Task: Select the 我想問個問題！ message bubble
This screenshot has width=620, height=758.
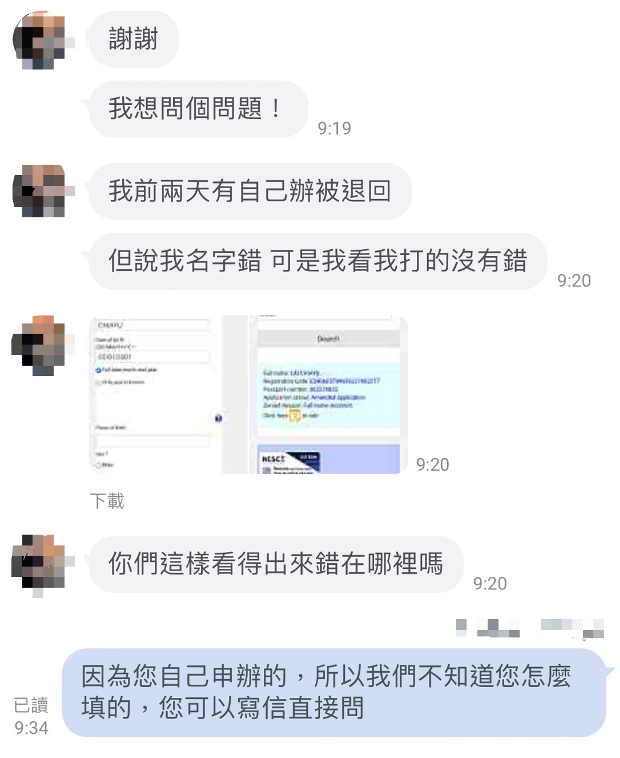Action: point(199,108)
